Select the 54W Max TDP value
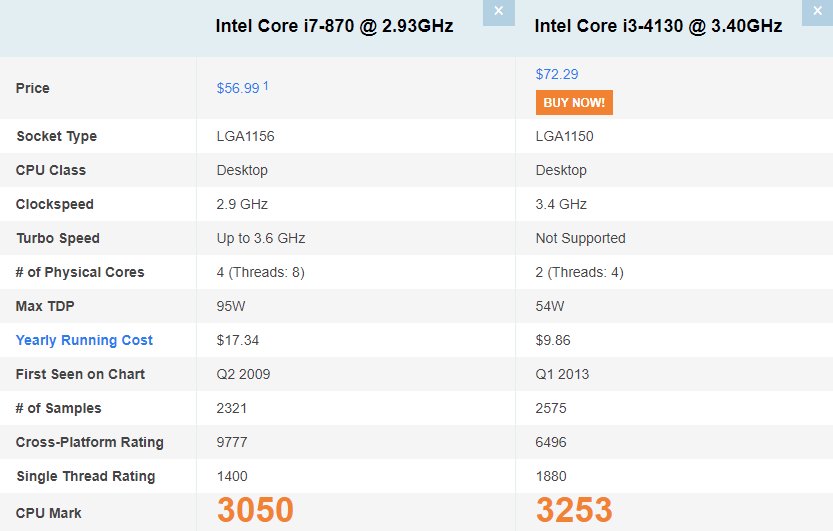 point(550,306)
